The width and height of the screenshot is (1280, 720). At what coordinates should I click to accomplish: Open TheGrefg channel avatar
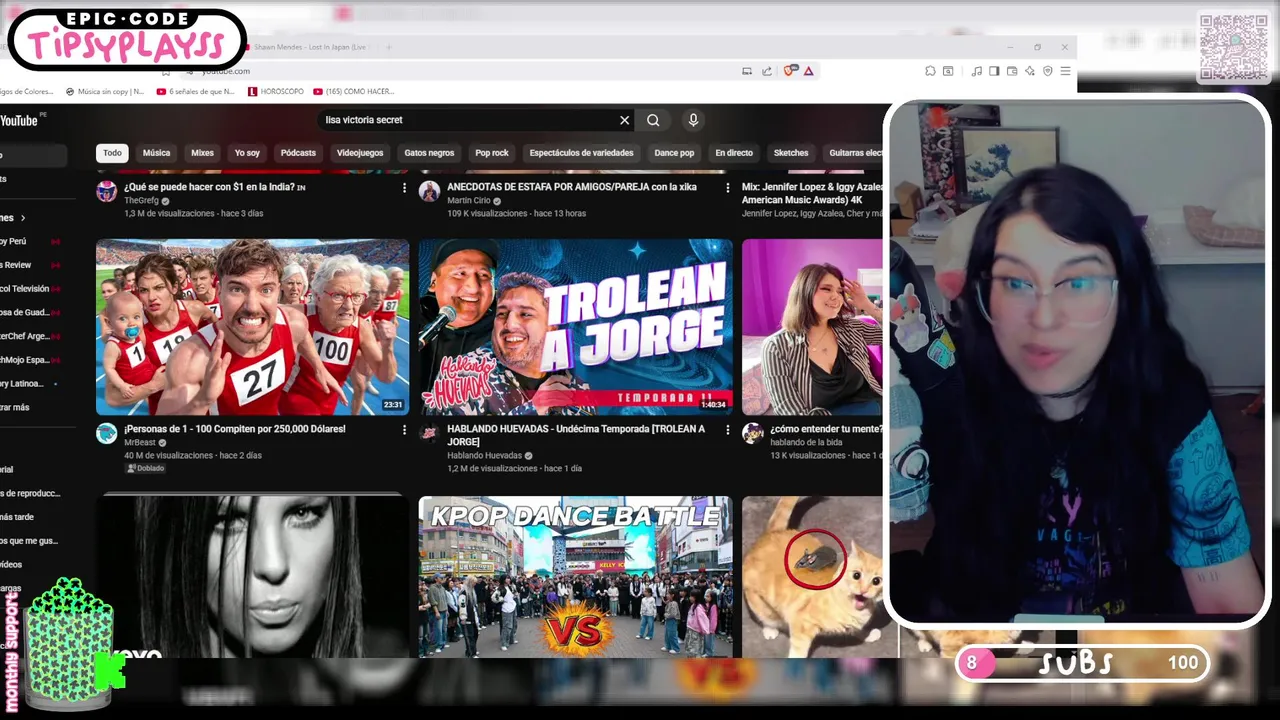pos(107,192)
